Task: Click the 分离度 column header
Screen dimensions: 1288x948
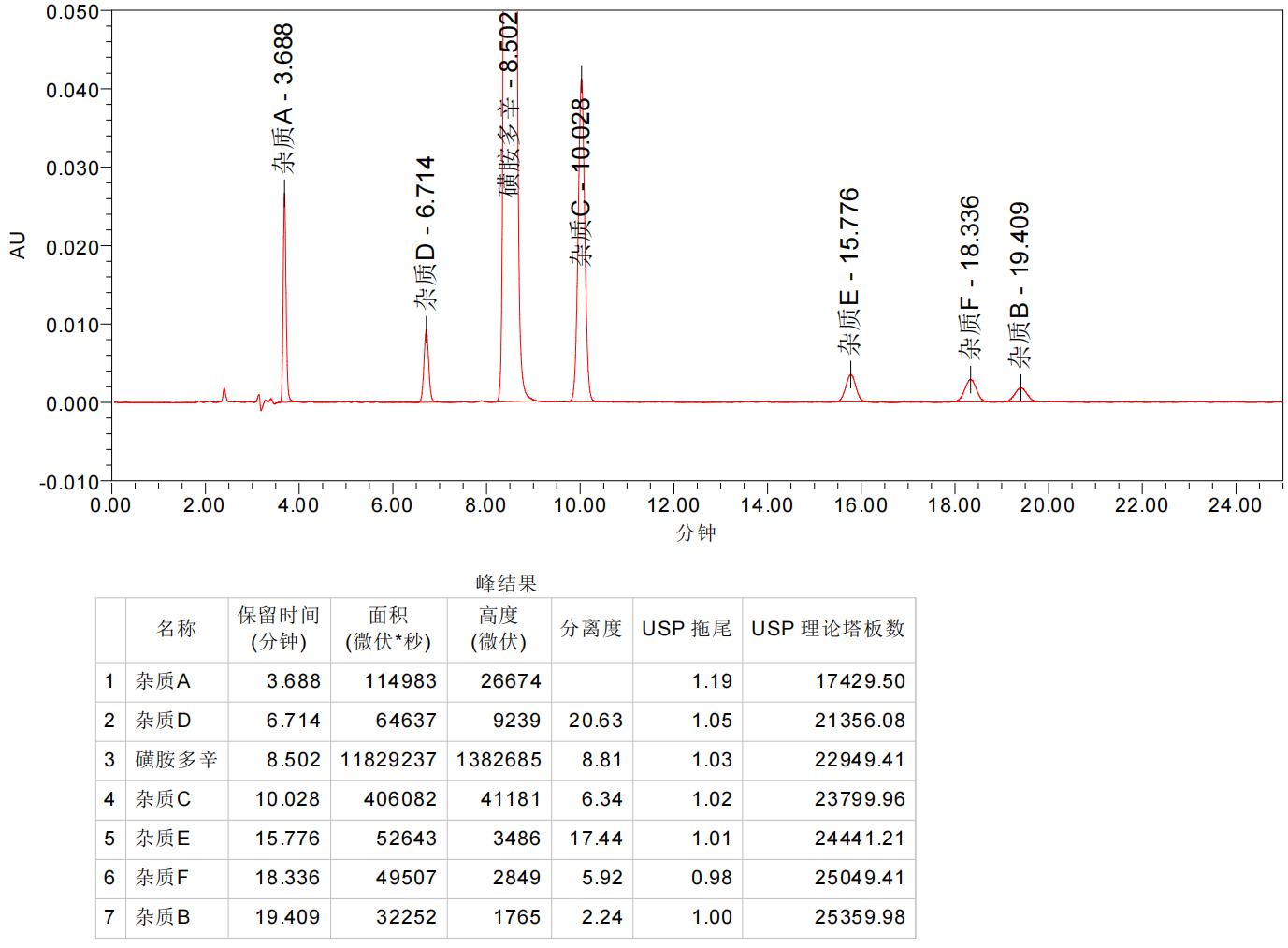Action: [591, 629]
